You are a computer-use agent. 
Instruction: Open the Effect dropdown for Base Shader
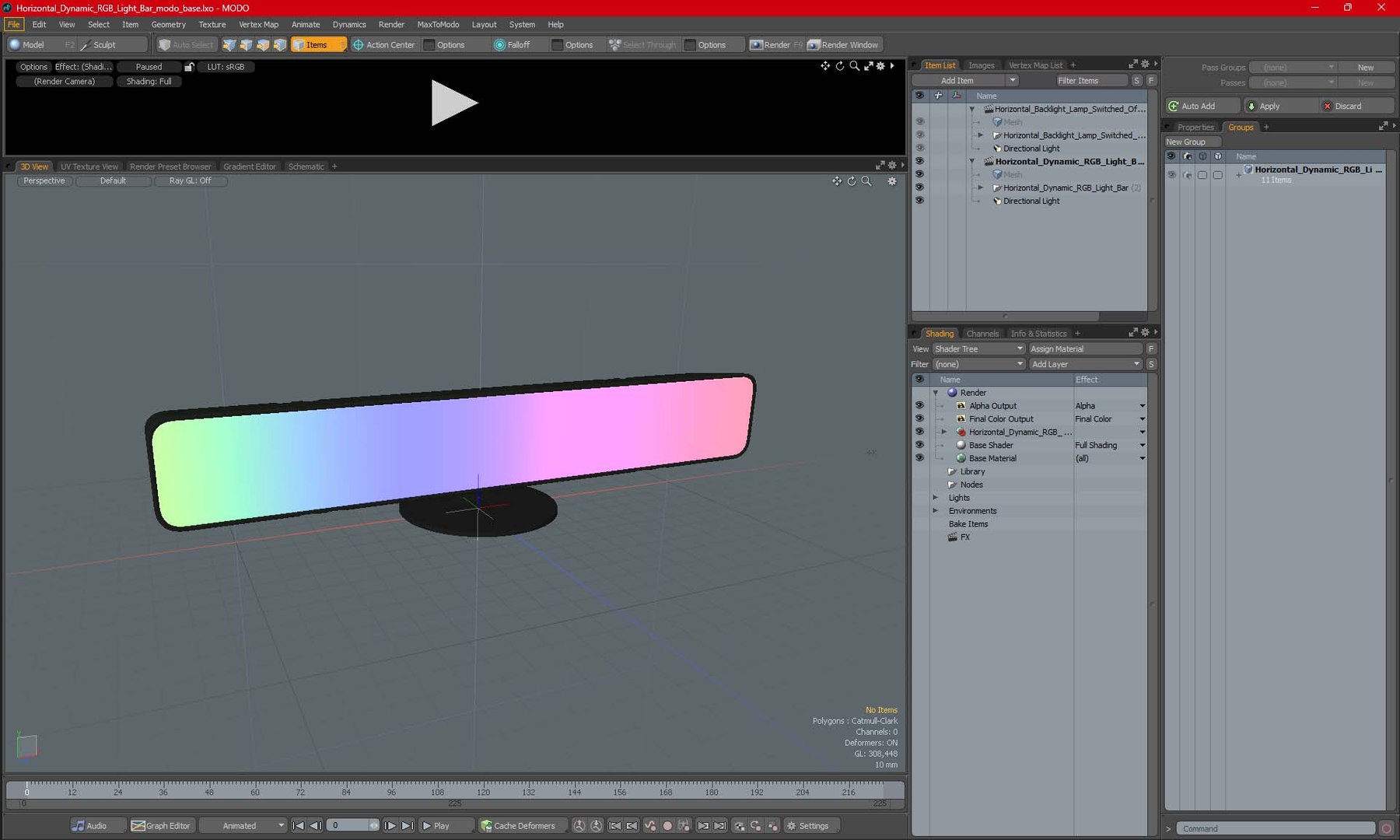coord(1142,445)
